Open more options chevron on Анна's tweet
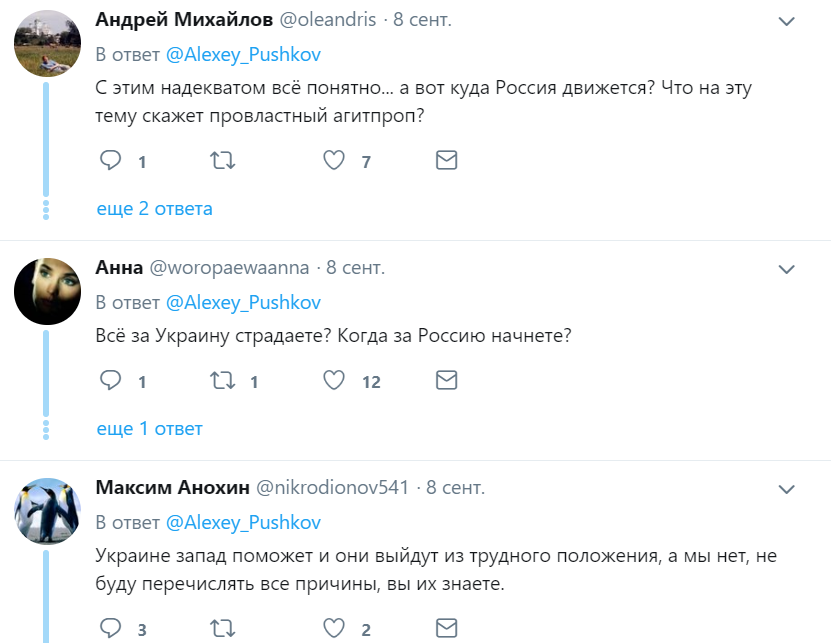 coord(786,269)
